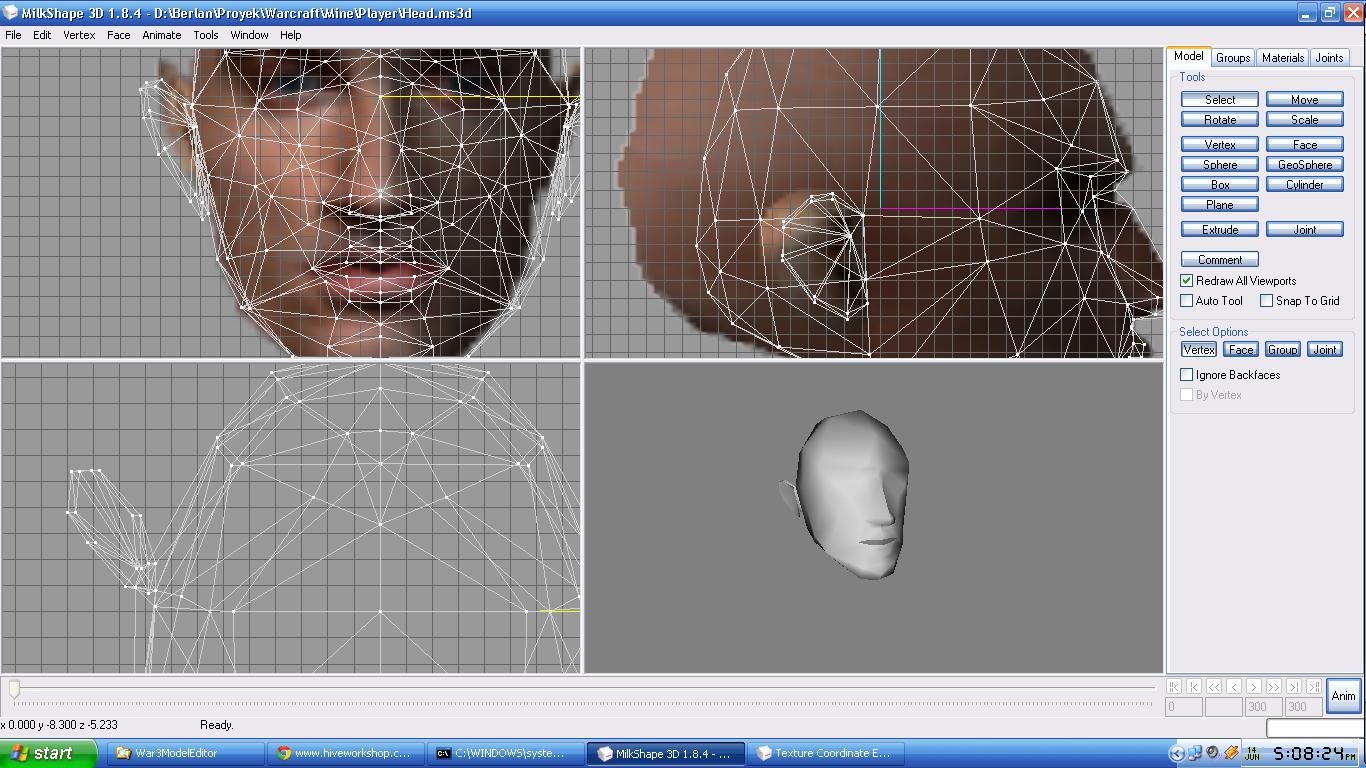Click the network connection tray icon
The height and width of the screenshot is (768, 1366).
(1195, 753)
